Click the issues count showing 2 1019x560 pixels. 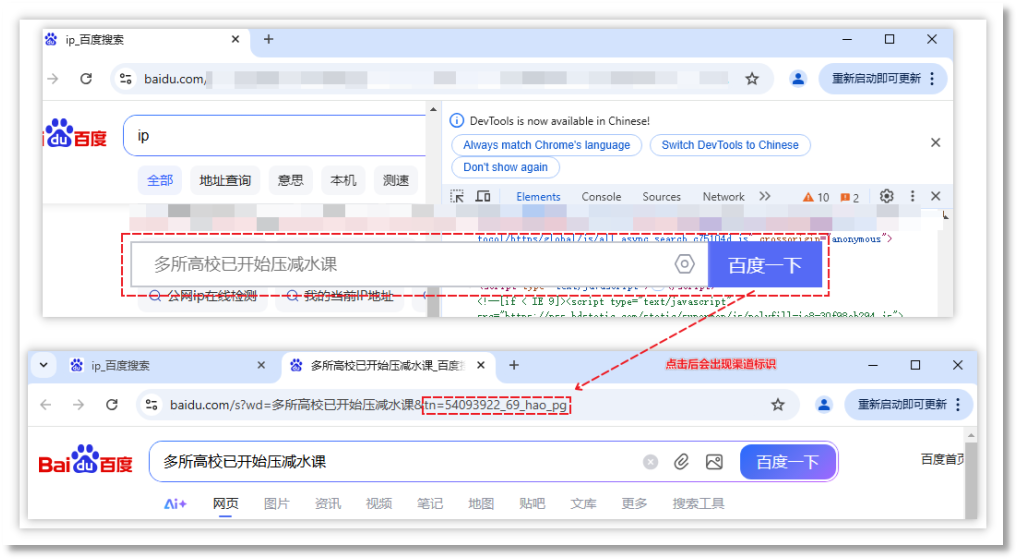point(850,197)
